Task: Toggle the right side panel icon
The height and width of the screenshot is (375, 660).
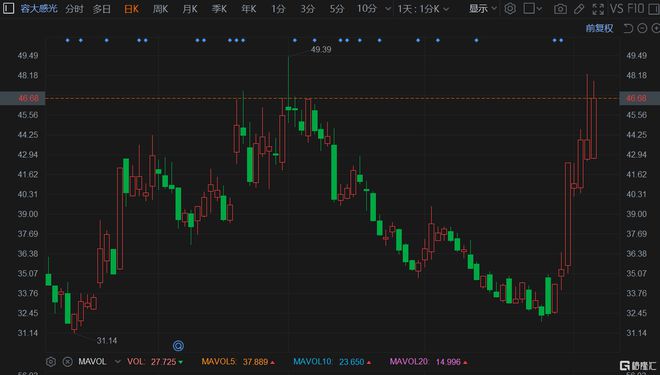Action: pyautogui.click(x=654, y=8)
